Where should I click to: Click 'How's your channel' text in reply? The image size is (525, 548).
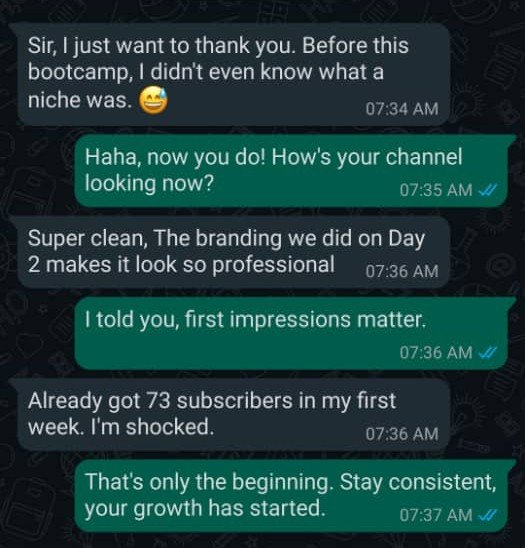pyautogui.click(x=367, y=157)
